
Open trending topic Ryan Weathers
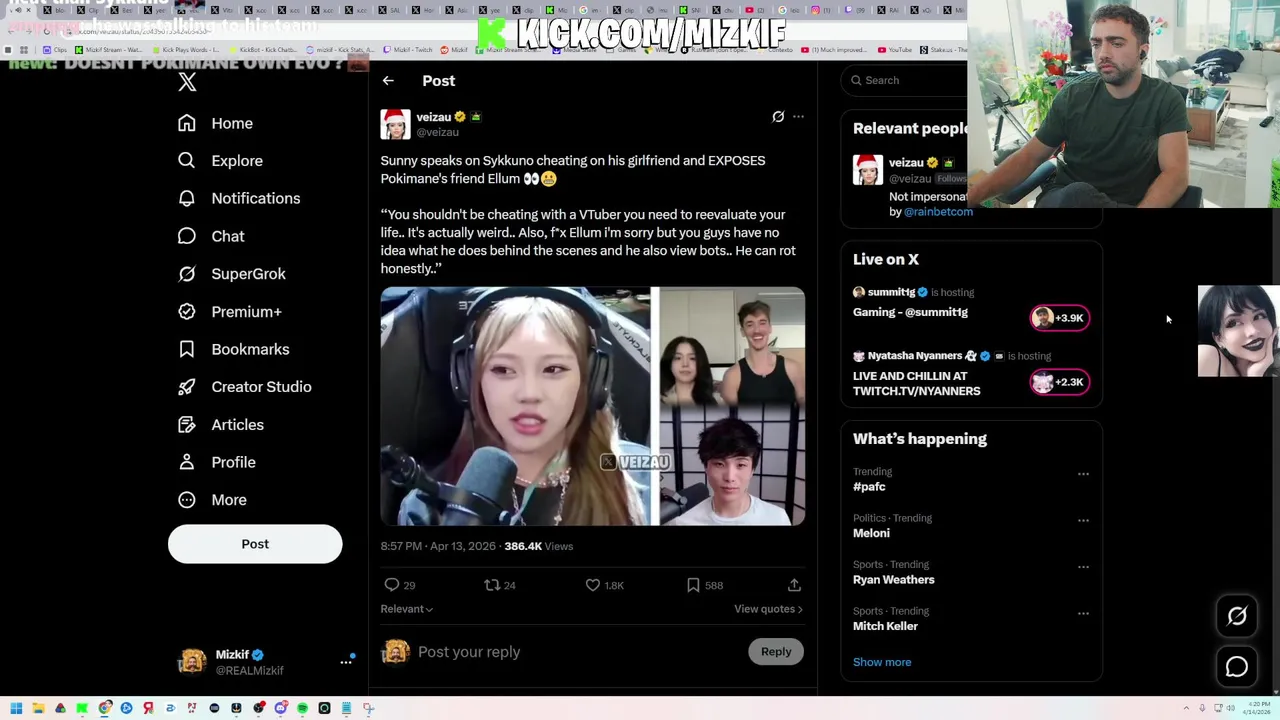coord(894,580)
